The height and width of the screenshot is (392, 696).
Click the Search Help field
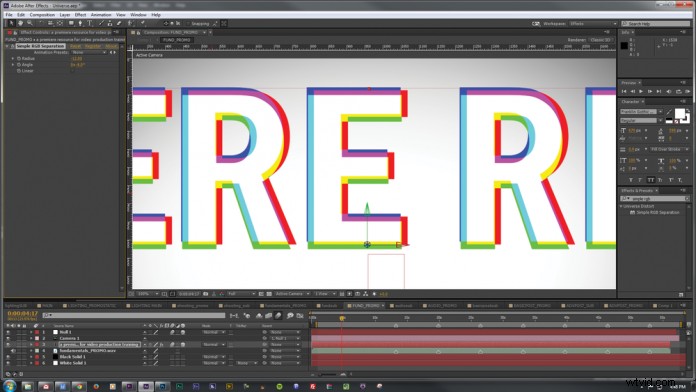pos(655,24)
